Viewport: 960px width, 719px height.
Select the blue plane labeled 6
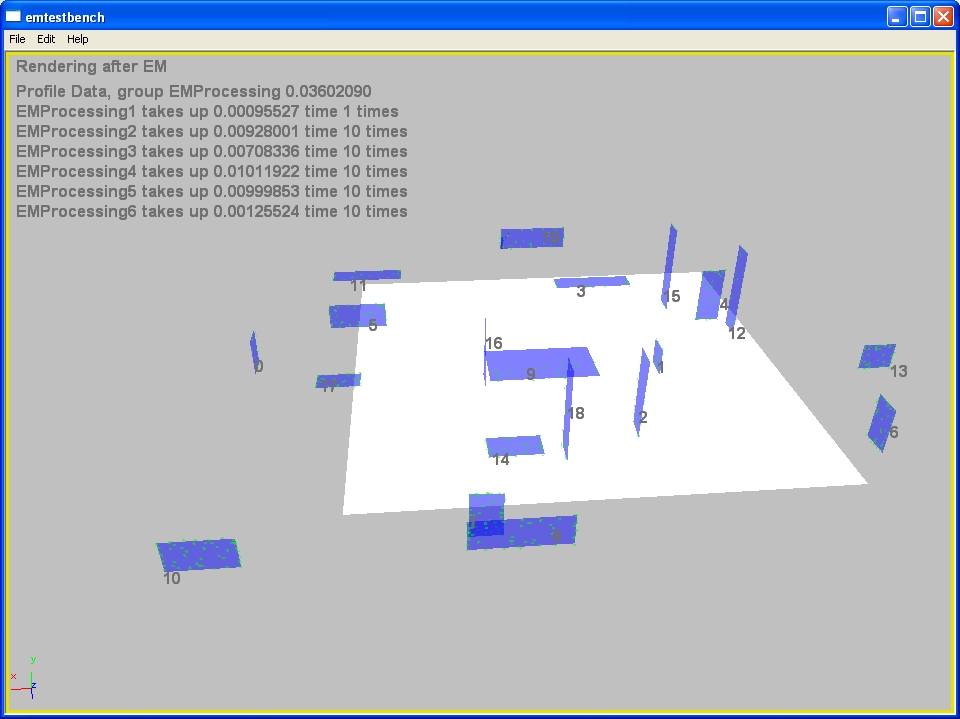pos(880,422)
